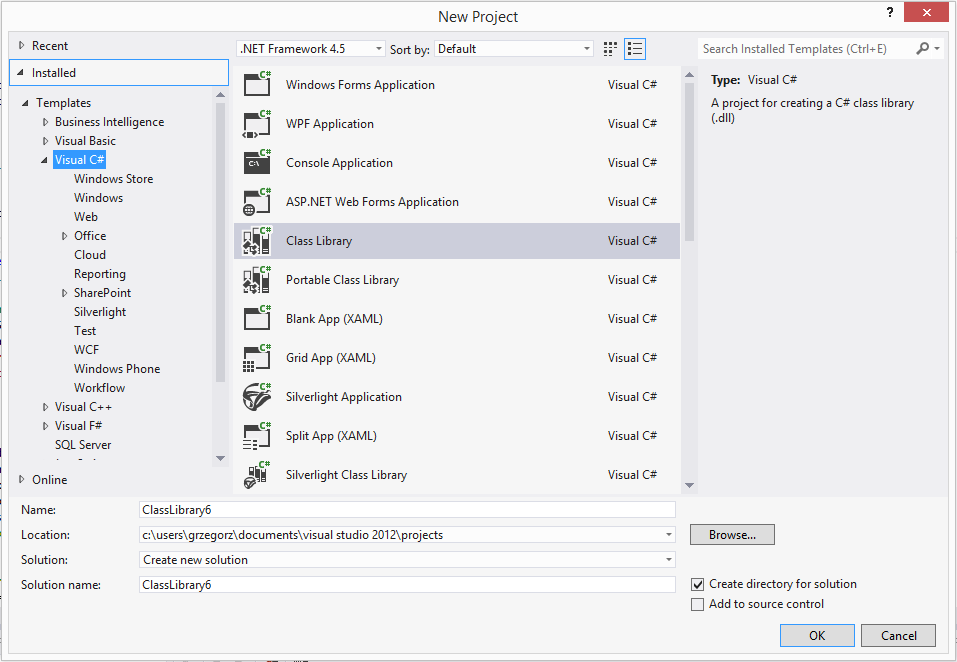Click the project Name field

407,510
